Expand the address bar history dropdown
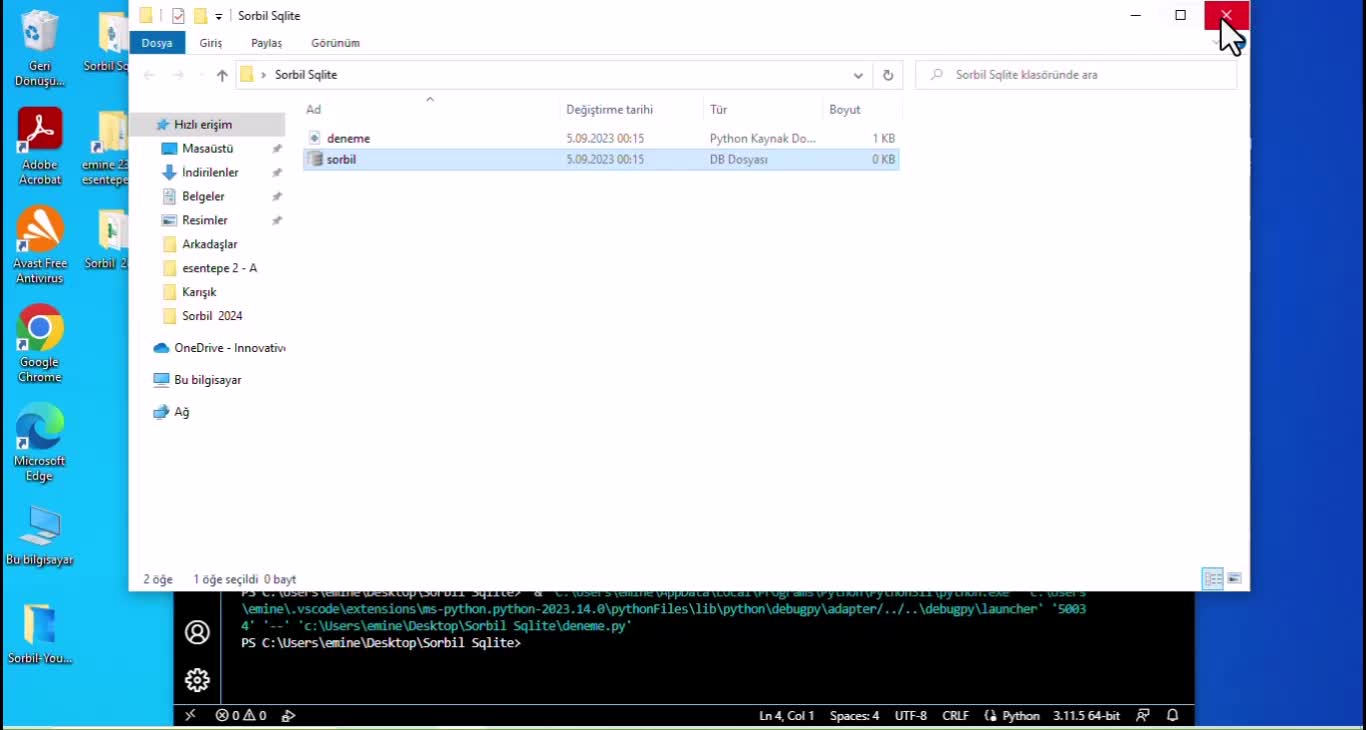This screenshot has height=730, width=1366. click(858, 75)
